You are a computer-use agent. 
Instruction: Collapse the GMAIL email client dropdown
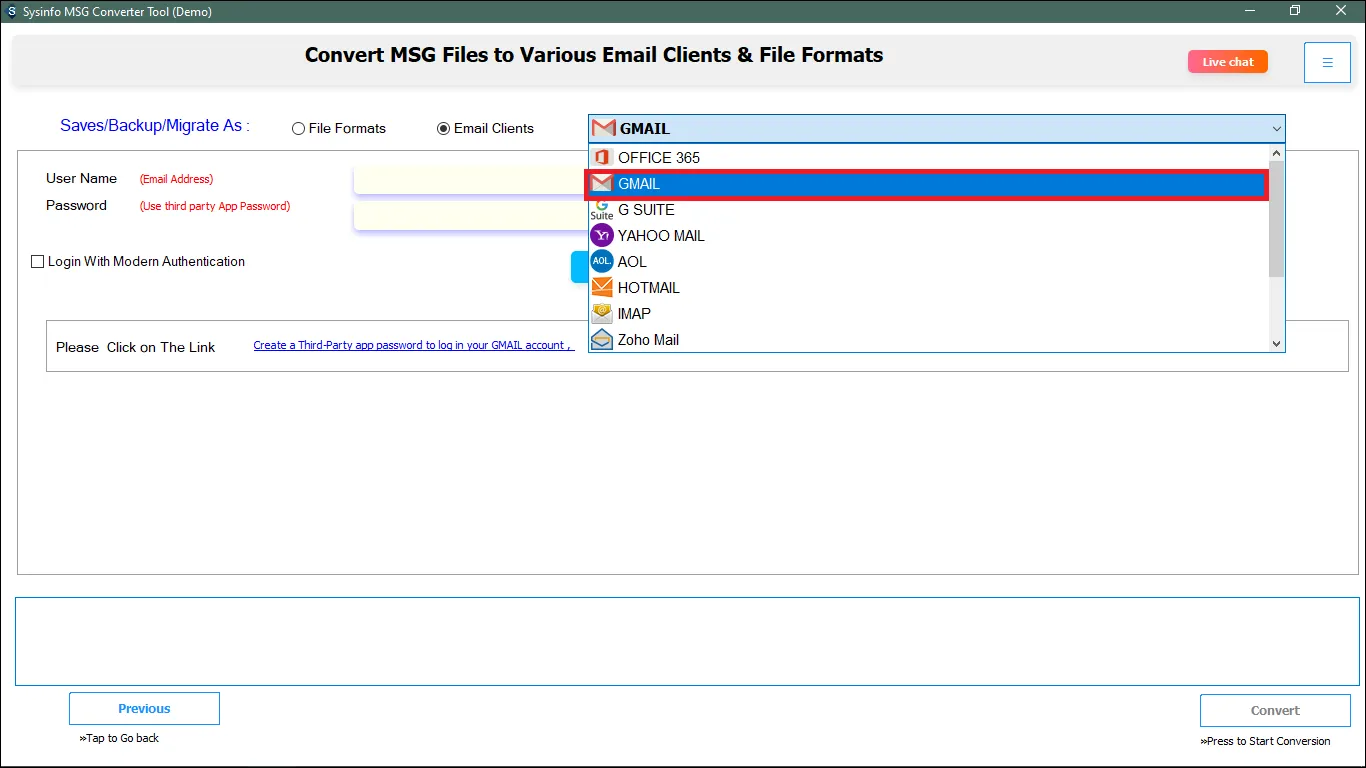pyautogui.click(x=1276, y=129)
